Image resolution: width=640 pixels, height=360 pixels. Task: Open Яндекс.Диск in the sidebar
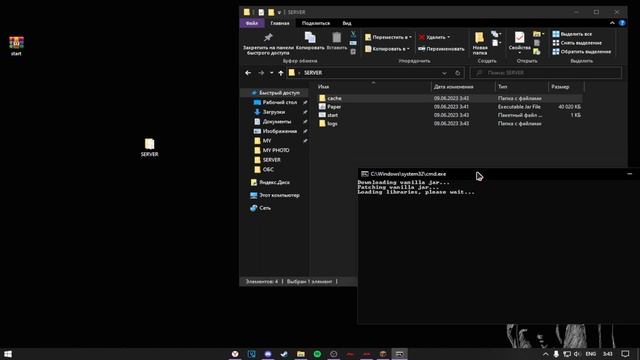[274, 182]
